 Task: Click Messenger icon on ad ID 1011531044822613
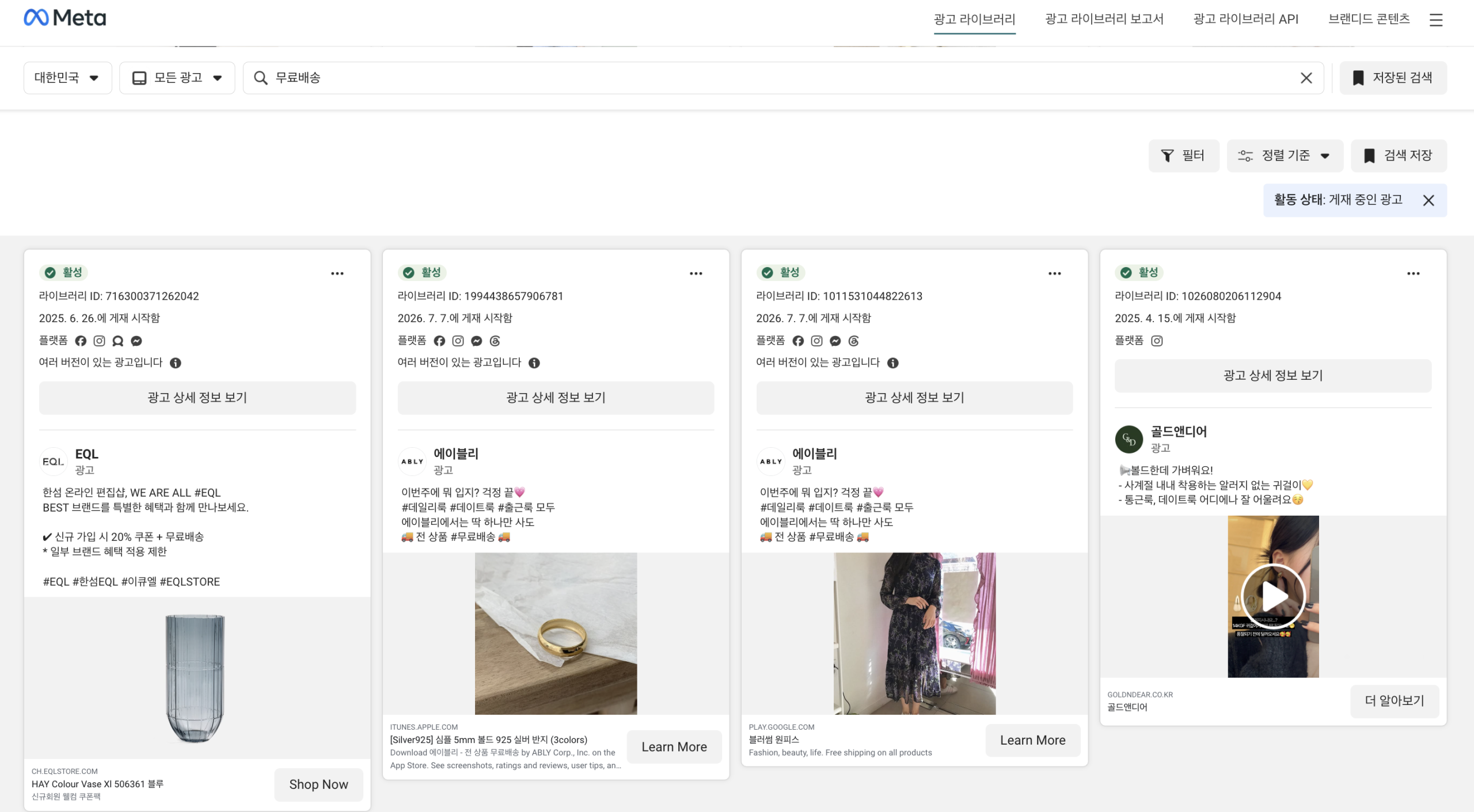(x=835, y=341)
